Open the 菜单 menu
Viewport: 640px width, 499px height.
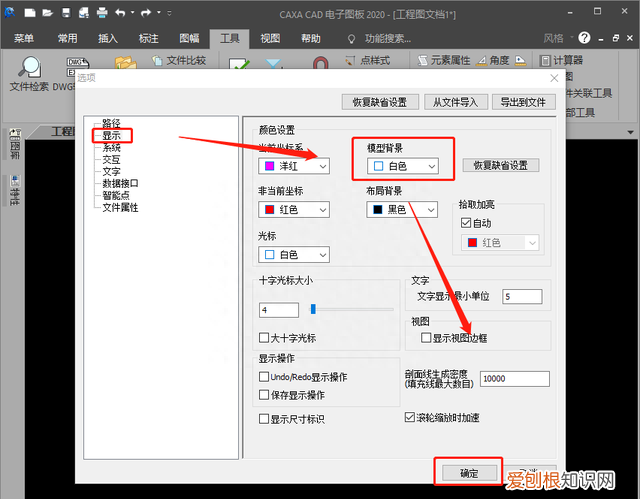[x=24, y=38]
